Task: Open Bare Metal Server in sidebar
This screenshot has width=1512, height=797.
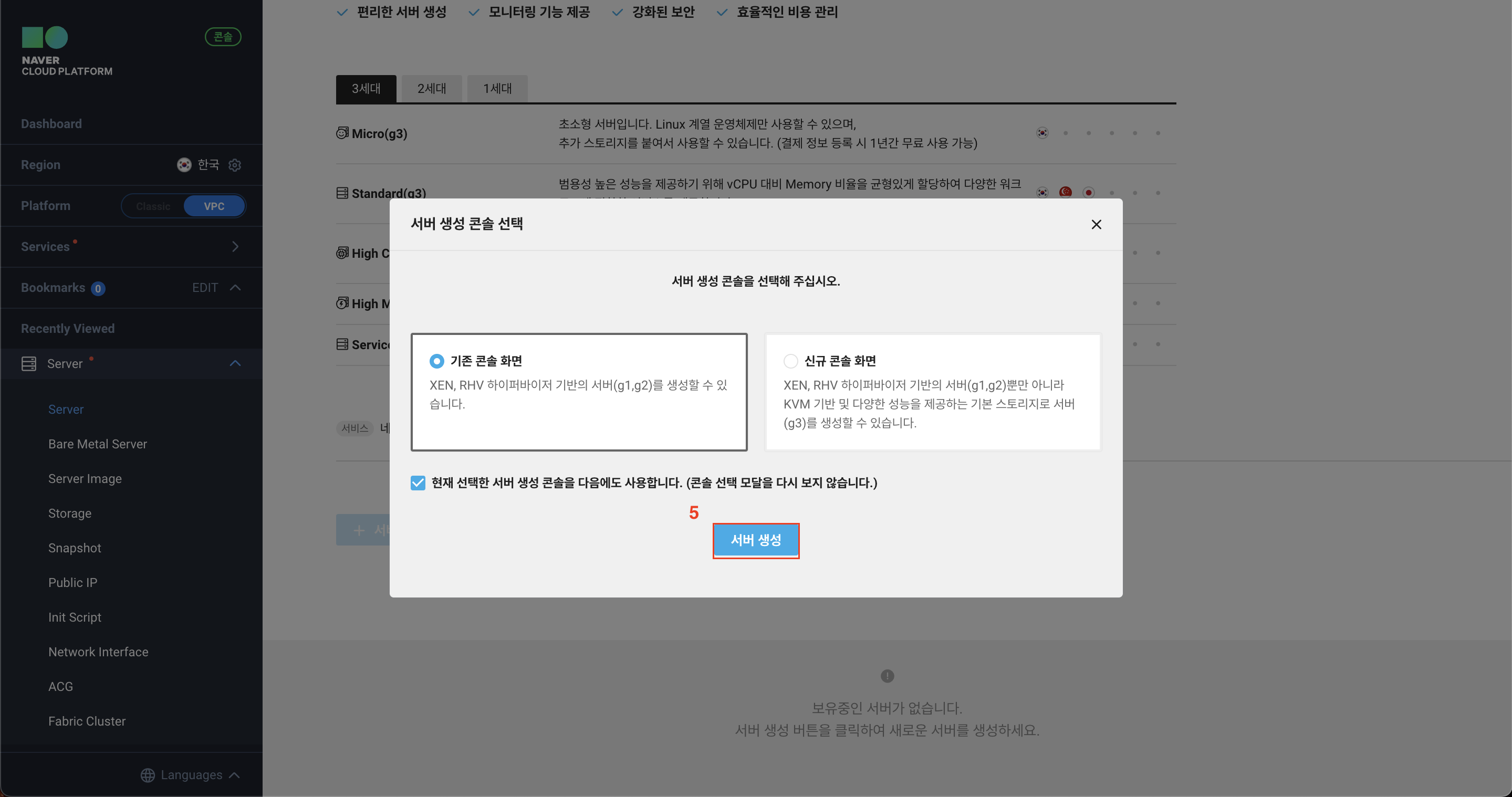Action: point(98,444)
